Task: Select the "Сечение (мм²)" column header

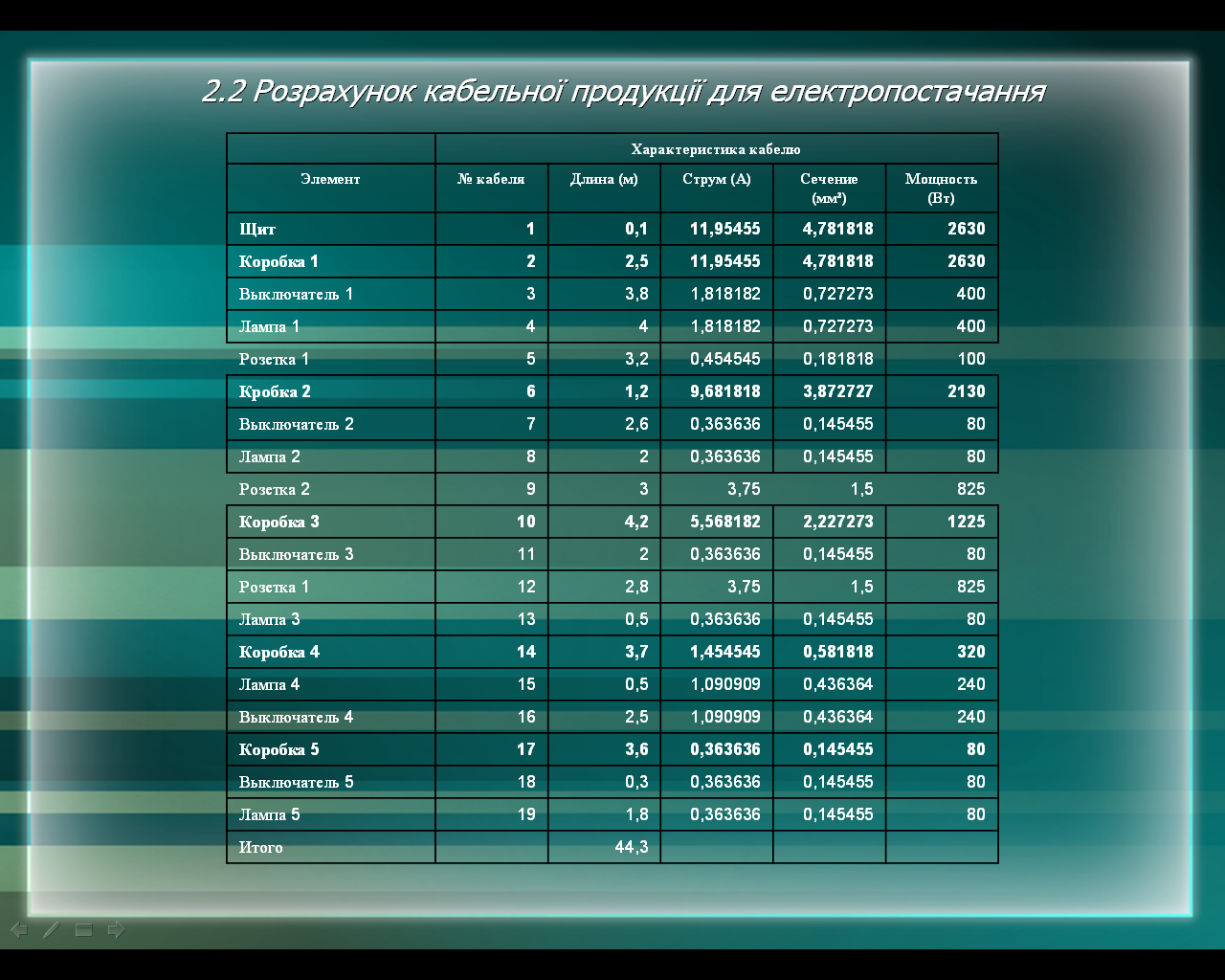Action: (829, 189)
